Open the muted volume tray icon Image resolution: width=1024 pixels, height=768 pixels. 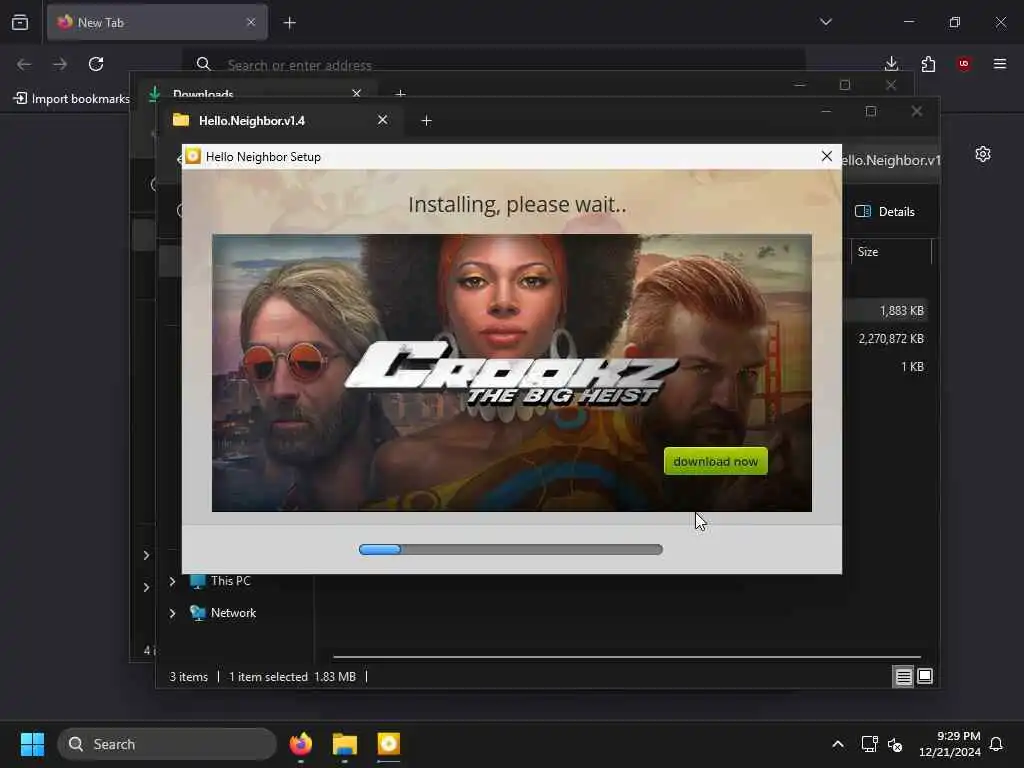click(x=895, y=744)
